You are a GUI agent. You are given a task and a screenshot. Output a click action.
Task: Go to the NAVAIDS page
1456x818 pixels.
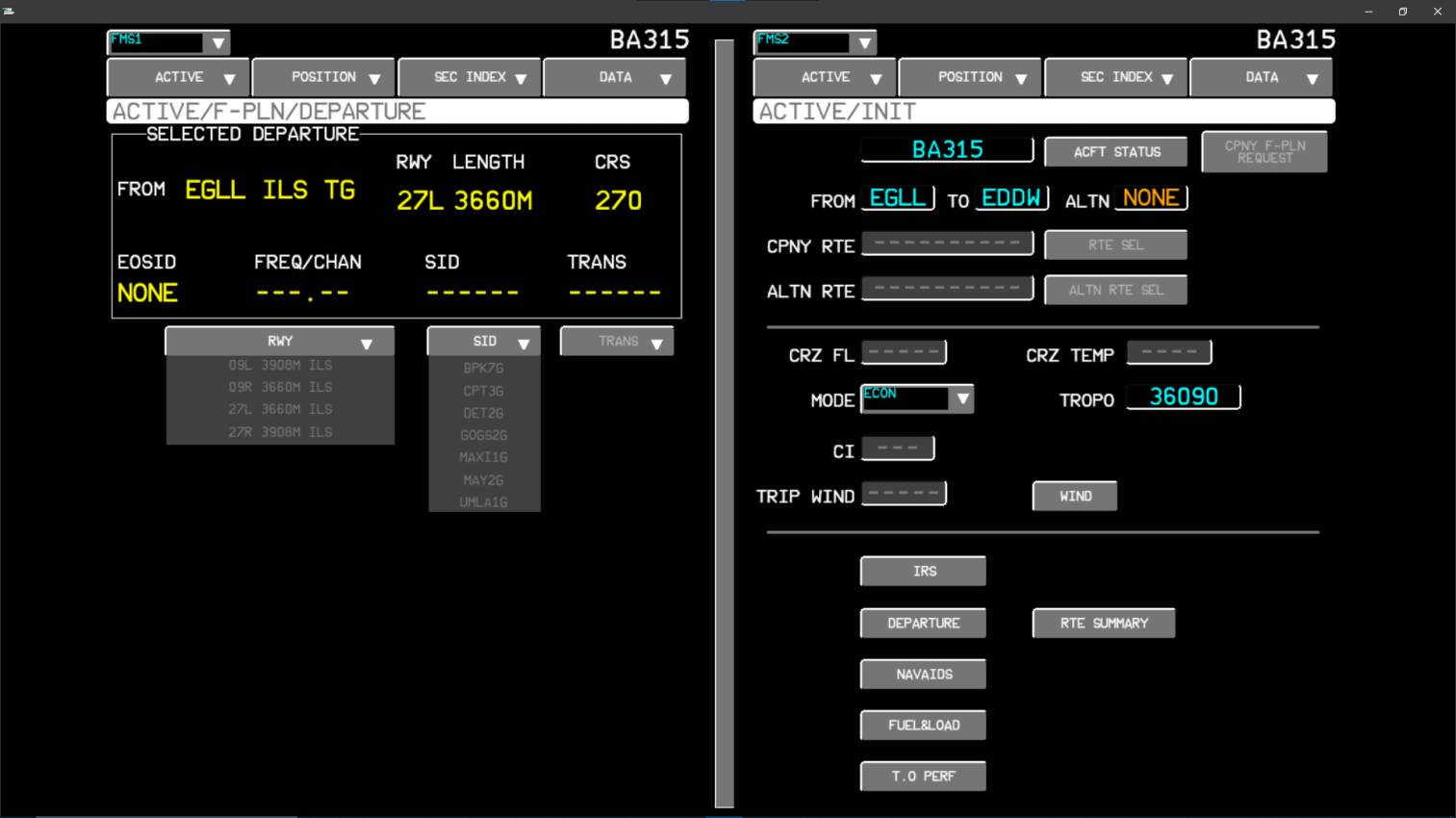(x=923, y=675)
